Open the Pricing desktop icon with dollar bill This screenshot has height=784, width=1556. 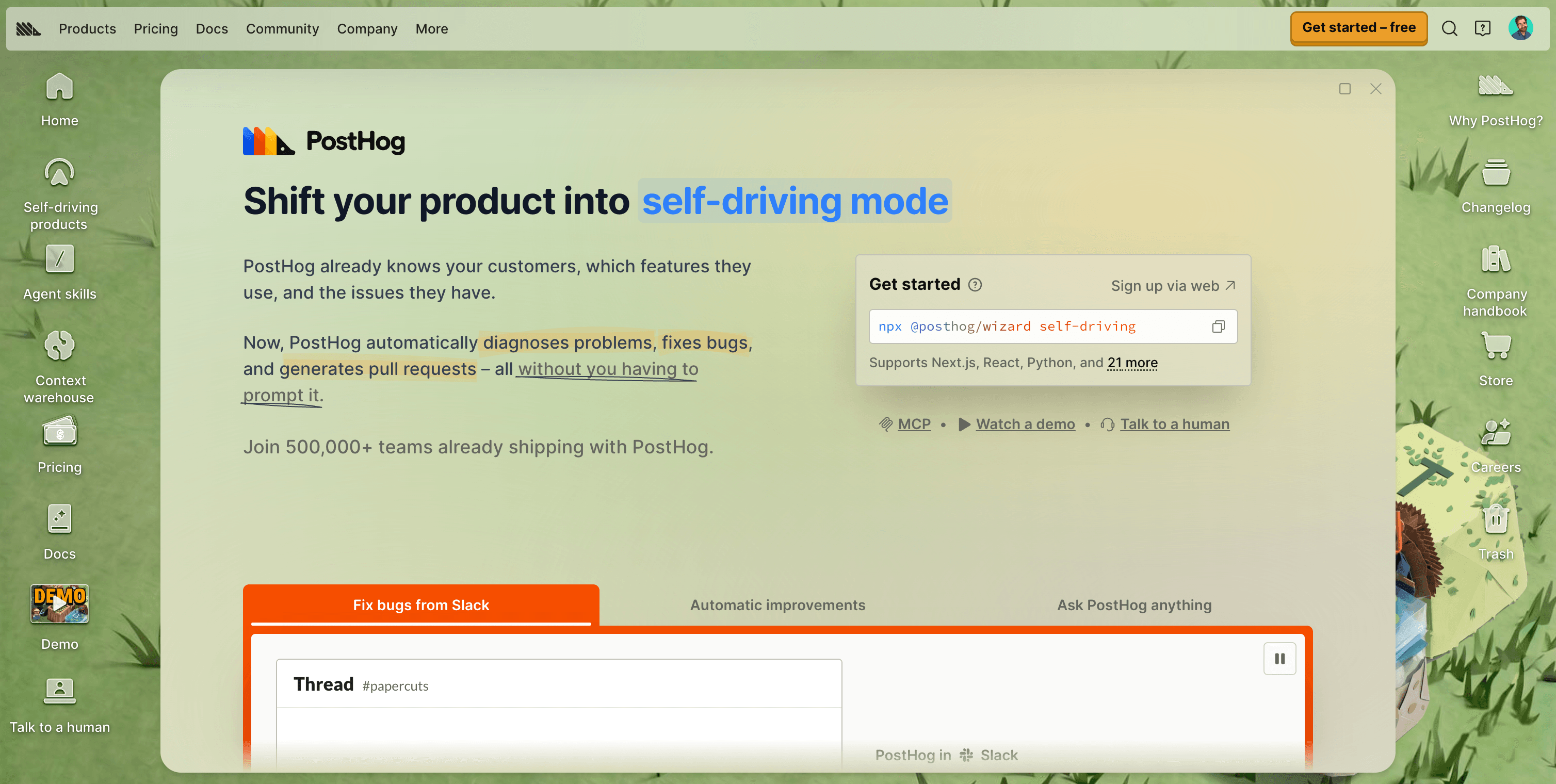(59, 445)
